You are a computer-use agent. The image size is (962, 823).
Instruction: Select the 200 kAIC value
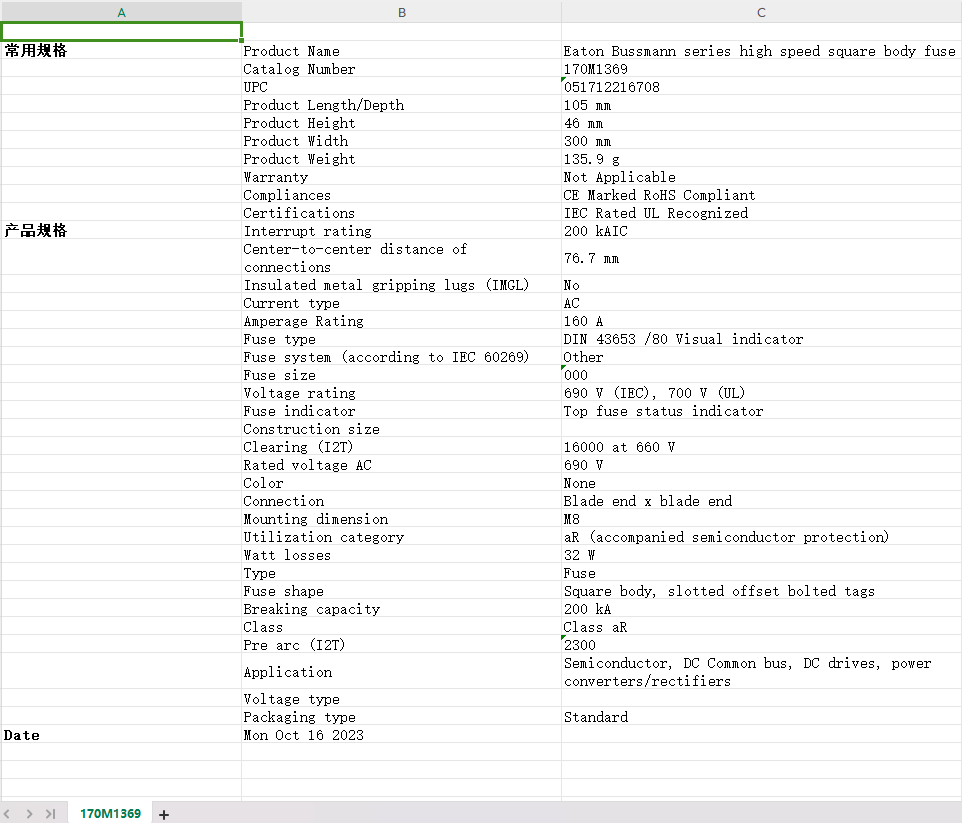point(761,231)
